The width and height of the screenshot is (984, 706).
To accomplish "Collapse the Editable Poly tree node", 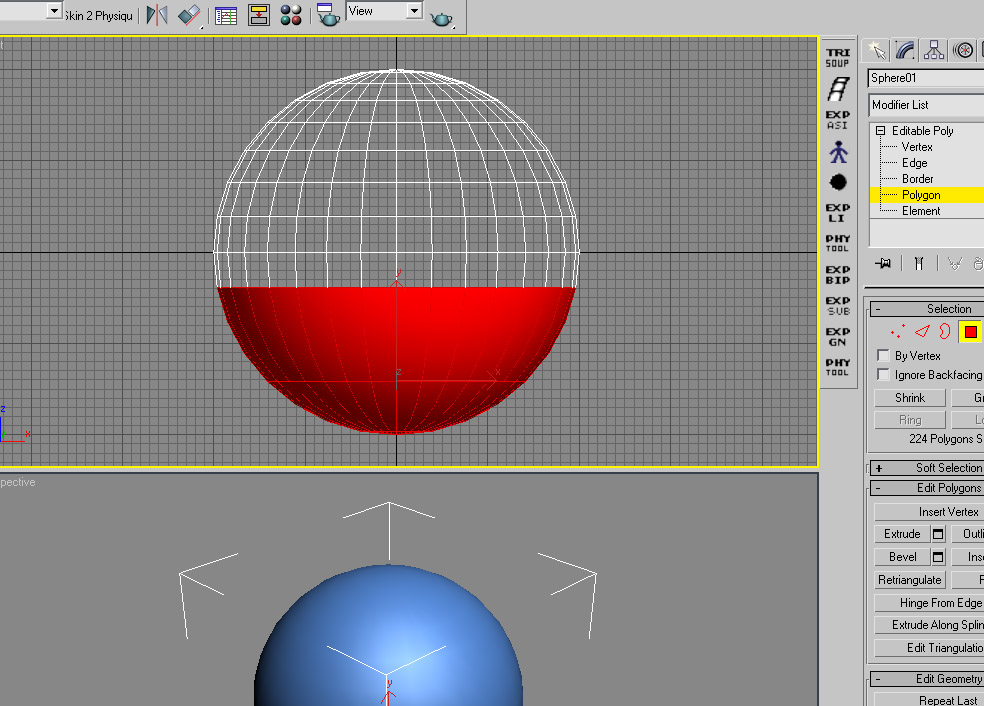I will 881,131.
